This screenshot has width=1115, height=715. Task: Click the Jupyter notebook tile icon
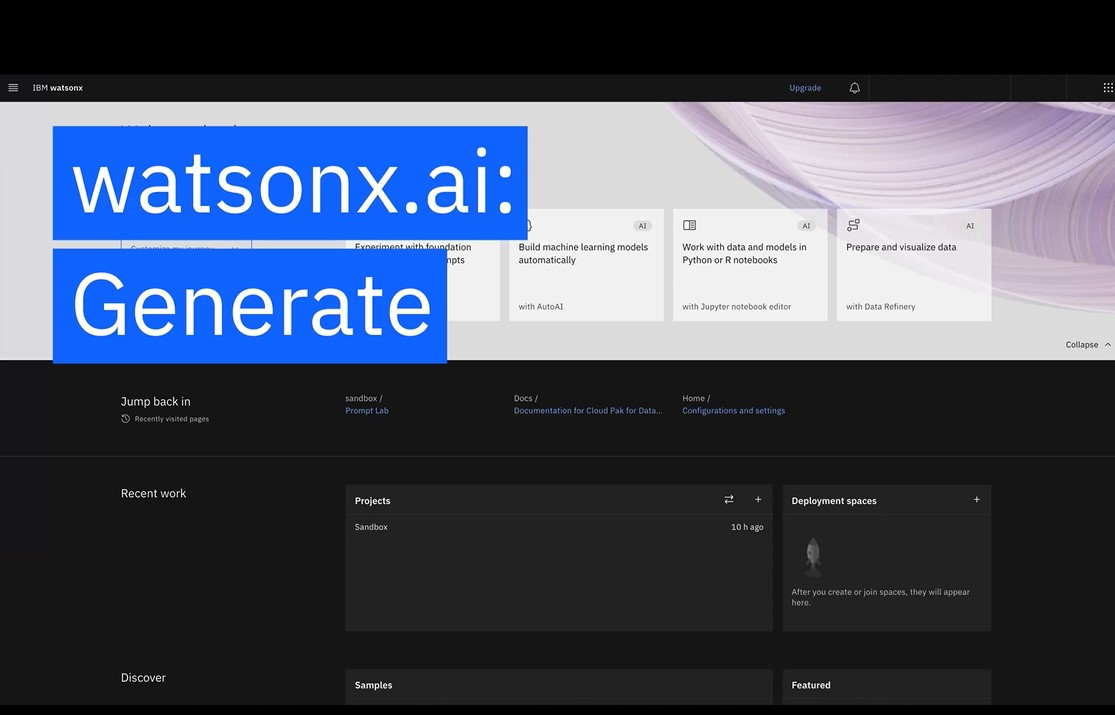pos(689,226)
